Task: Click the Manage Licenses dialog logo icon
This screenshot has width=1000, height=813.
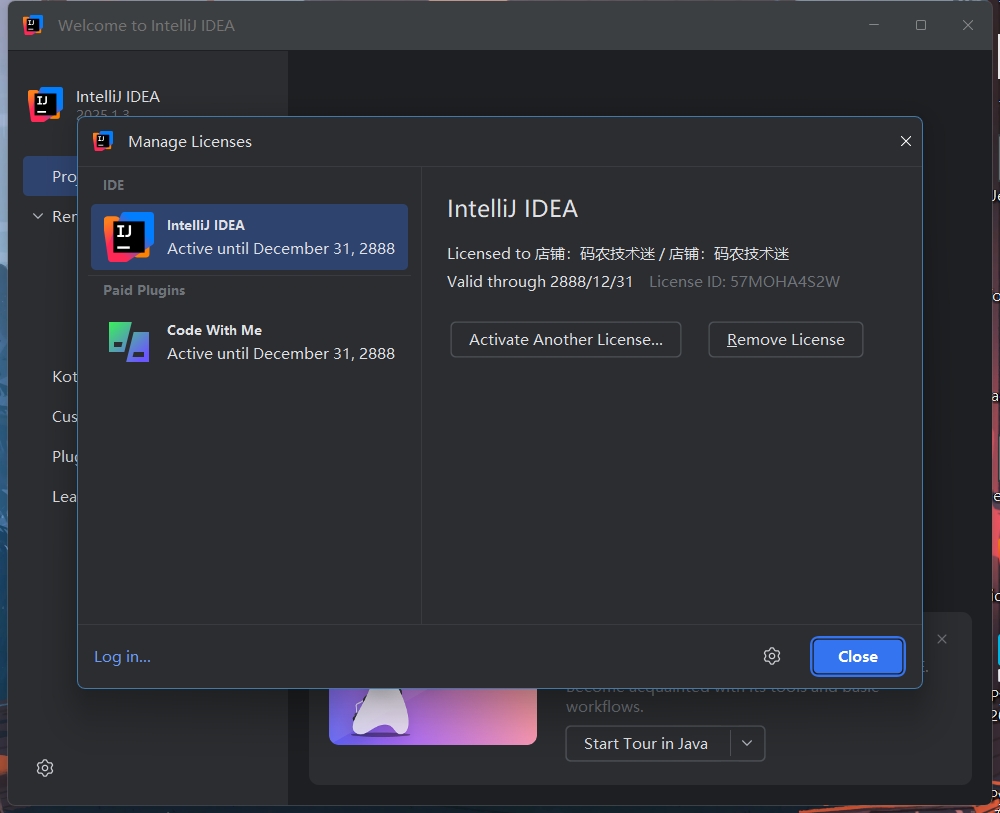Action: coord(103,142)
